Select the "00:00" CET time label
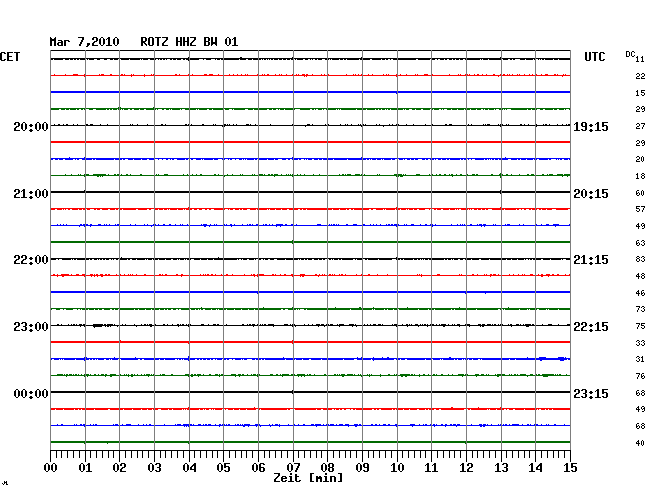The height and width of the screenshot is (494, 650). [x=31, y=393]
